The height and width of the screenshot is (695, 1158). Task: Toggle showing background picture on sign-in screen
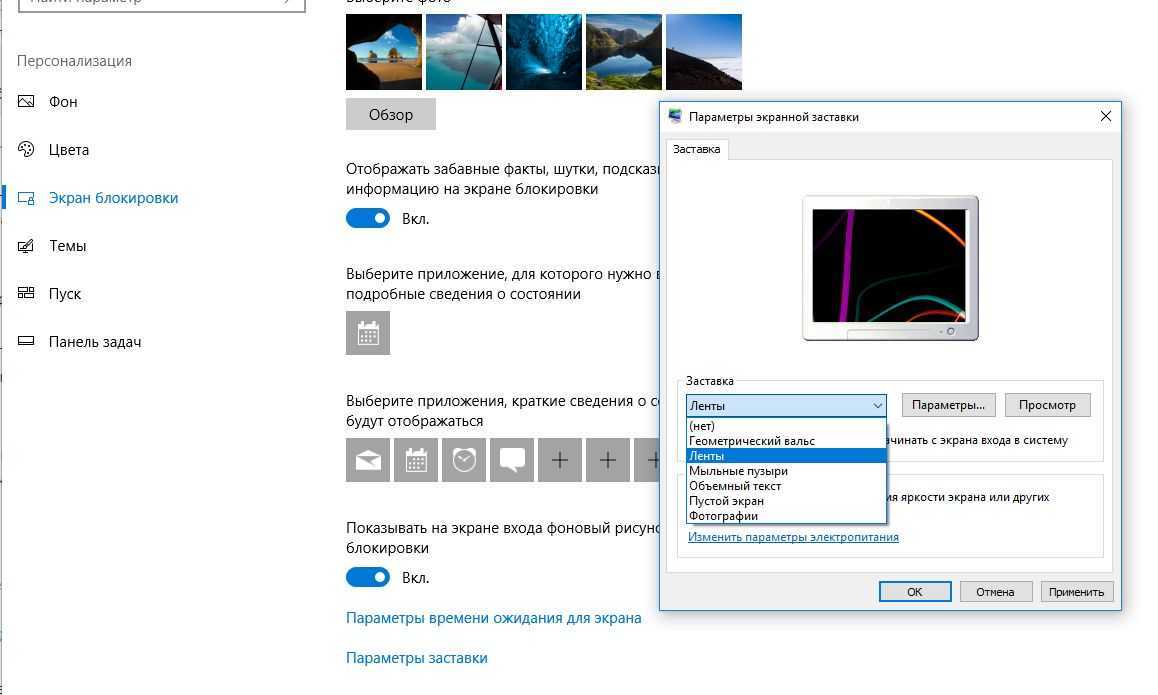(368, 577)
